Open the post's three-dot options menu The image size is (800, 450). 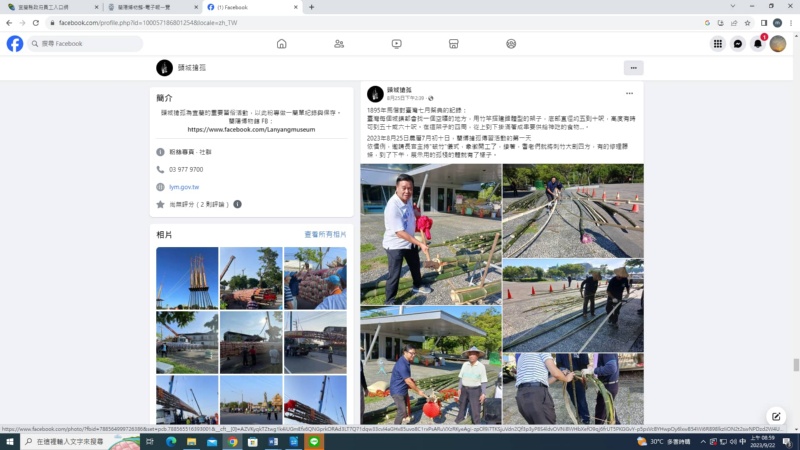[628, 94]
